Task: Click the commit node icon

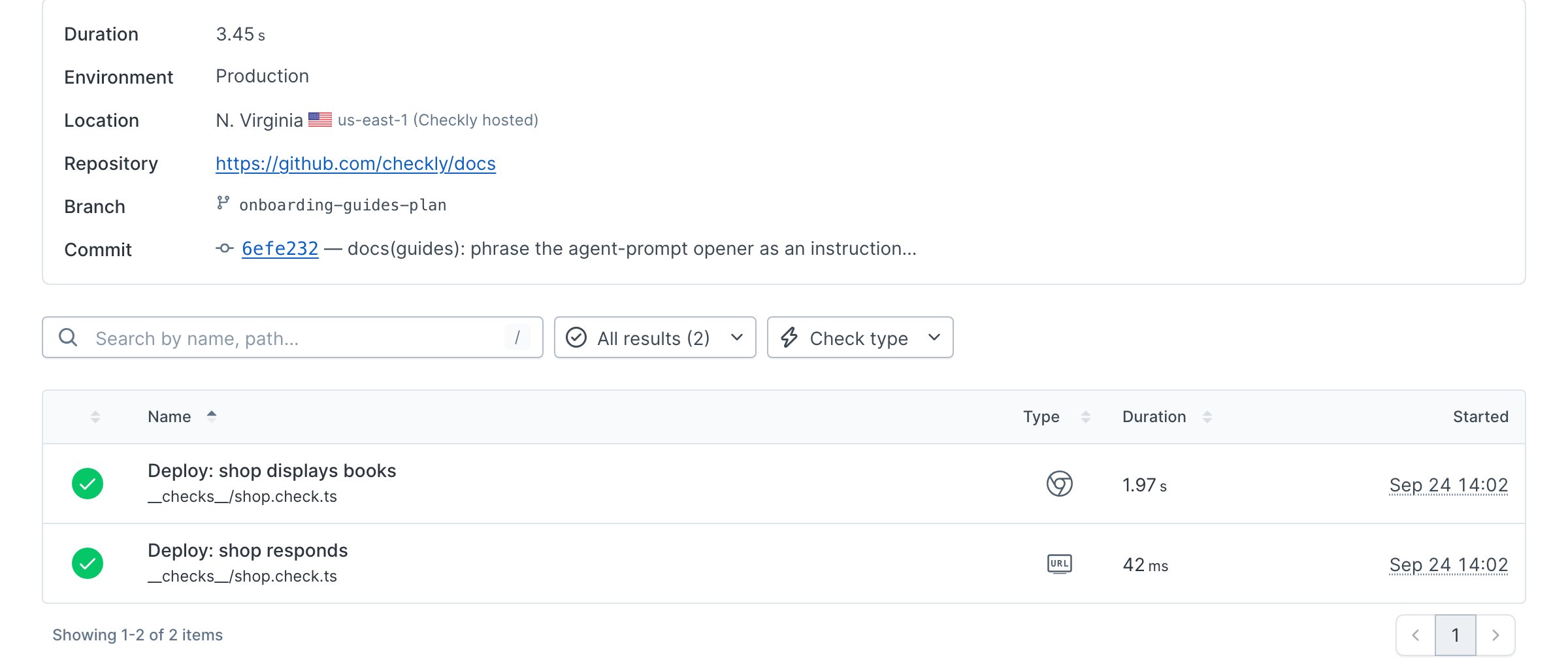Action: pyautogui.click(x=225, y=248)
